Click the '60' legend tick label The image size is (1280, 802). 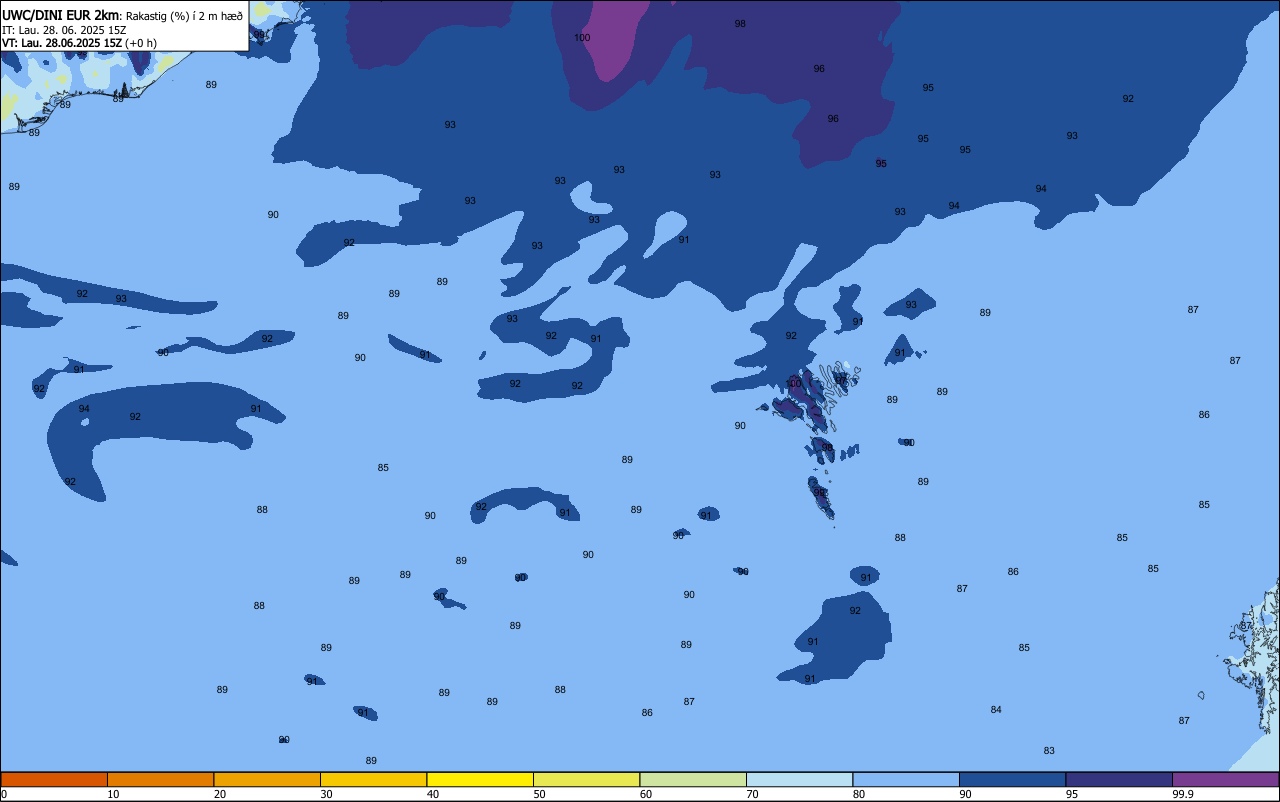pyautogui.click(x=646, y=794)
